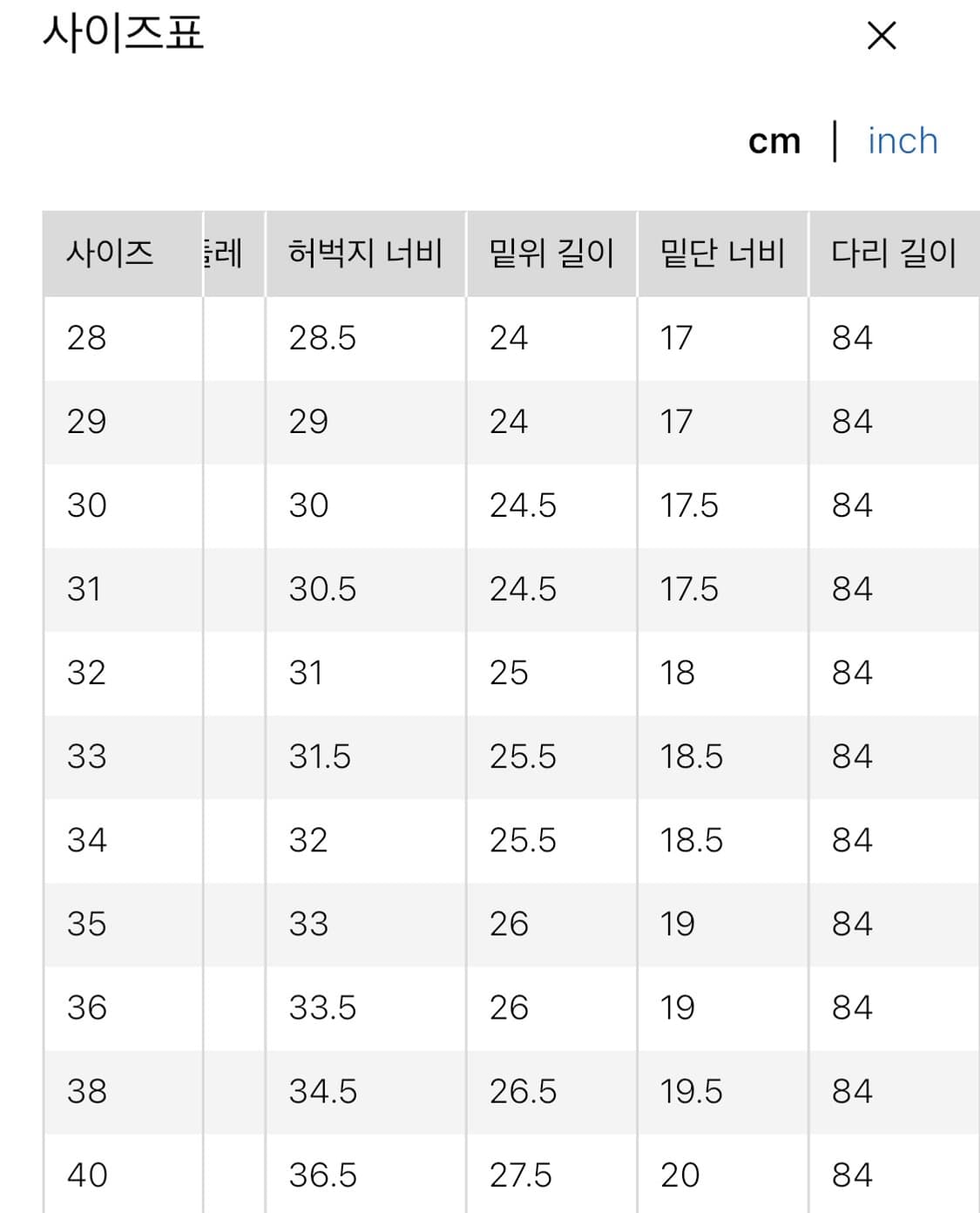Select the size 34 row label
The height and width of the screenshot is (1213, 980).
87,840
